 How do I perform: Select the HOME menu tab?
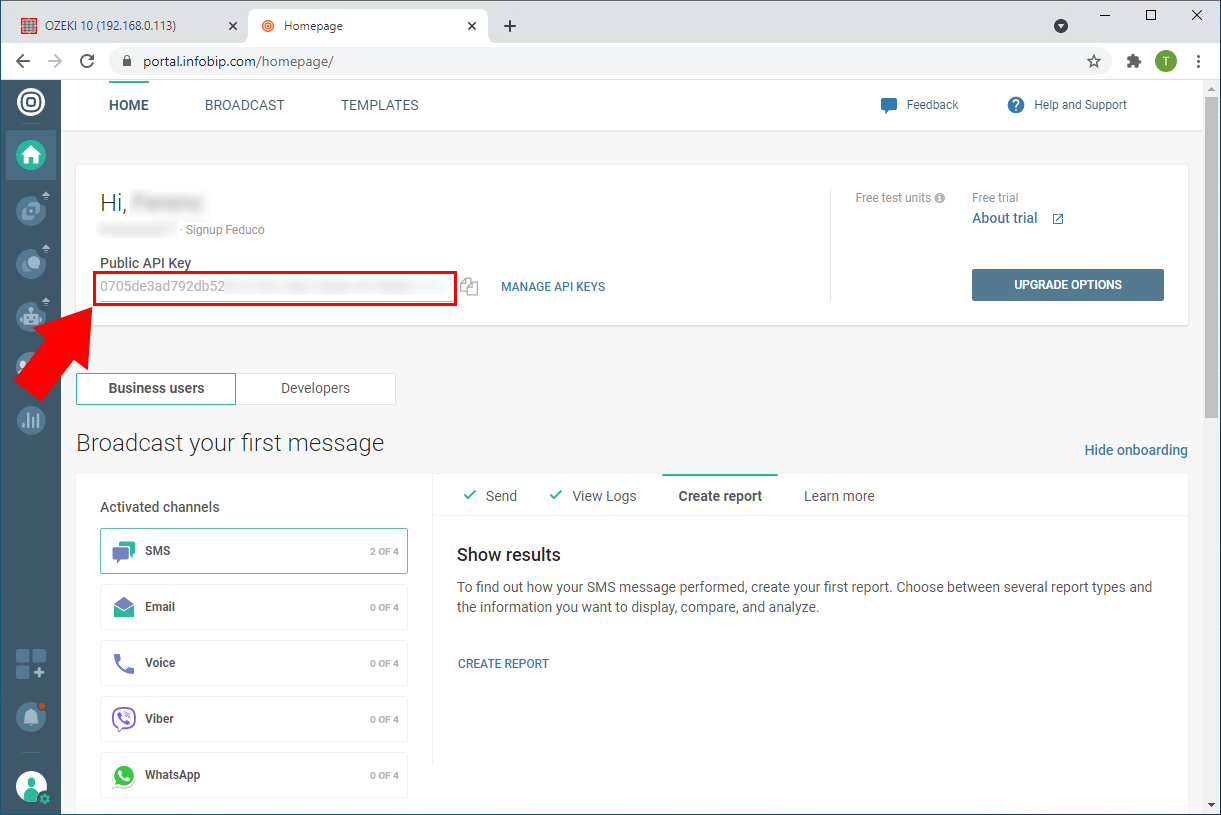coord(129,105)
